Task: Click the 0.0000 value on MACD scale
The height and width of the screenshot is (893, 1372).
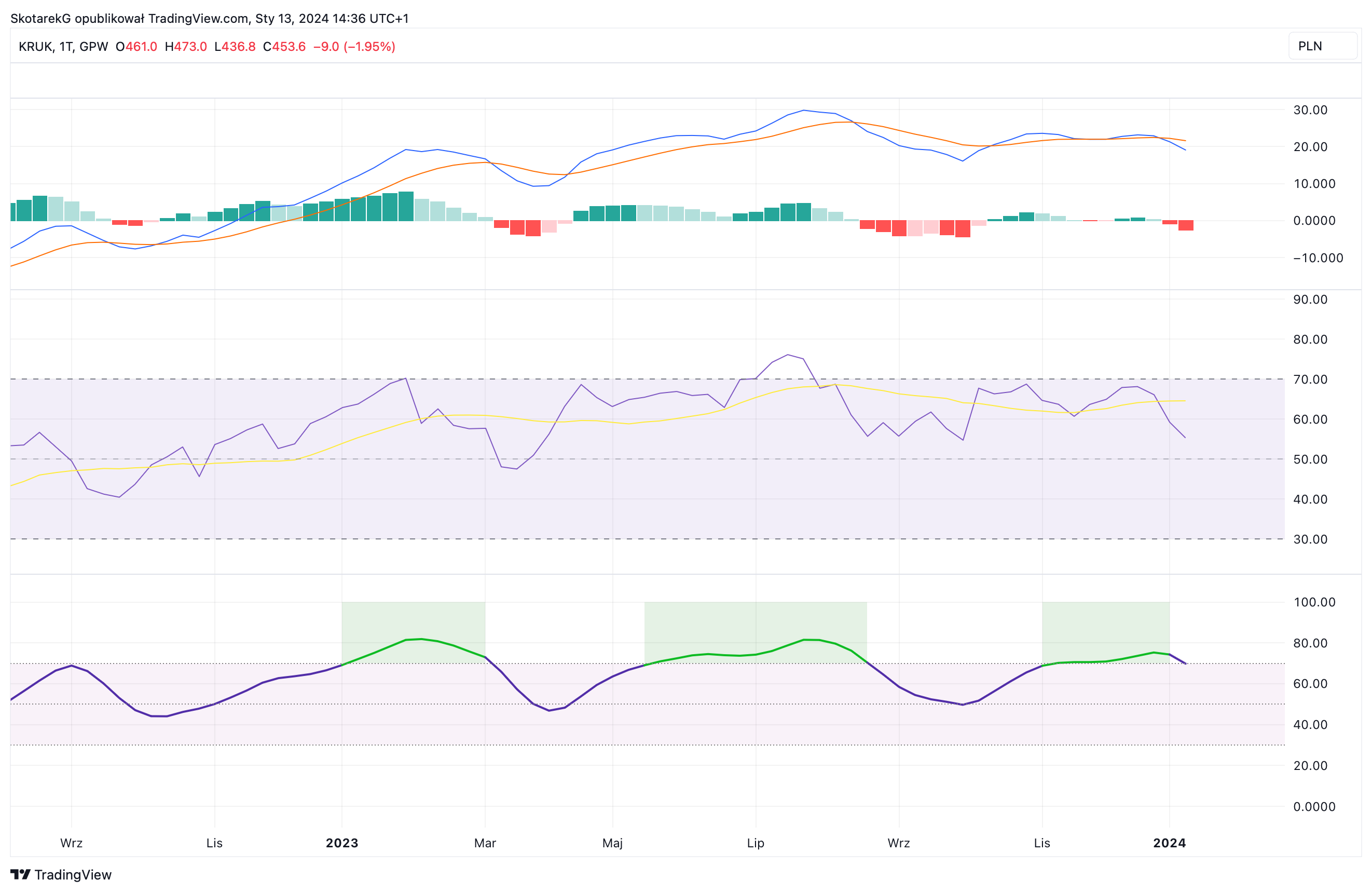Action: click(1314, 220)
